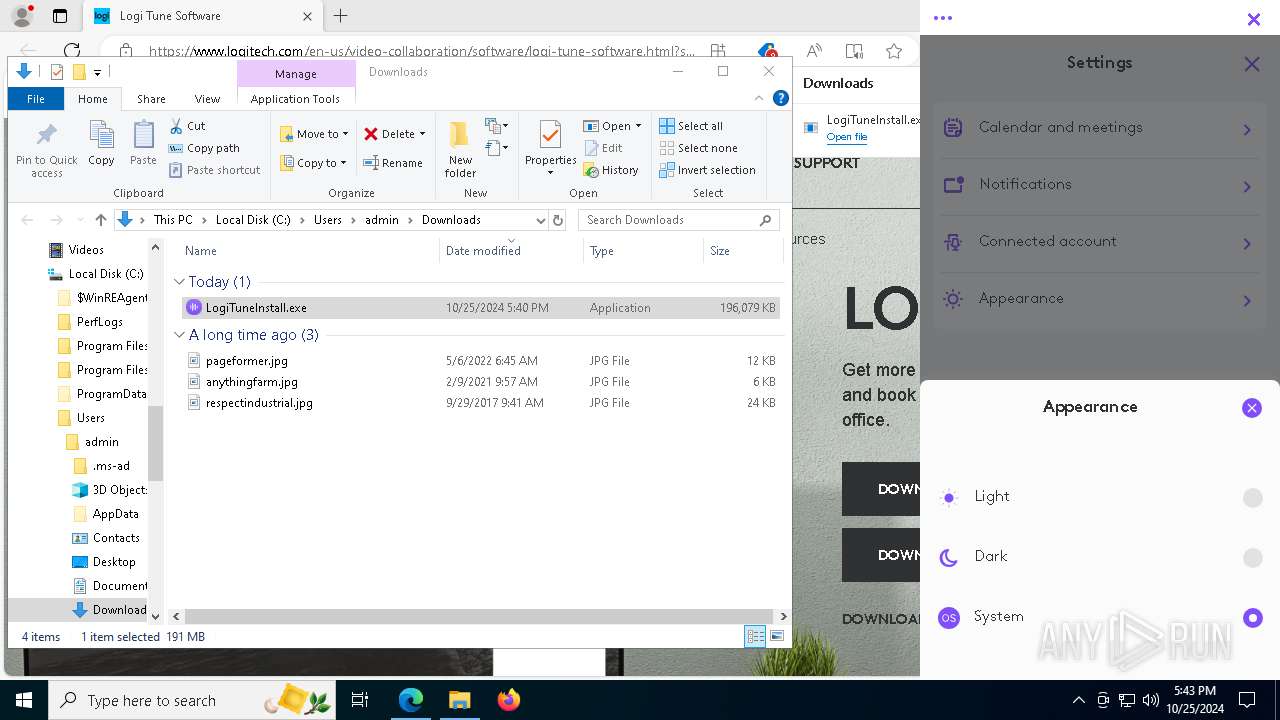This screenshot has width=1280, height=720.
Task: Select System appearance radio button
Action: 1252,618
